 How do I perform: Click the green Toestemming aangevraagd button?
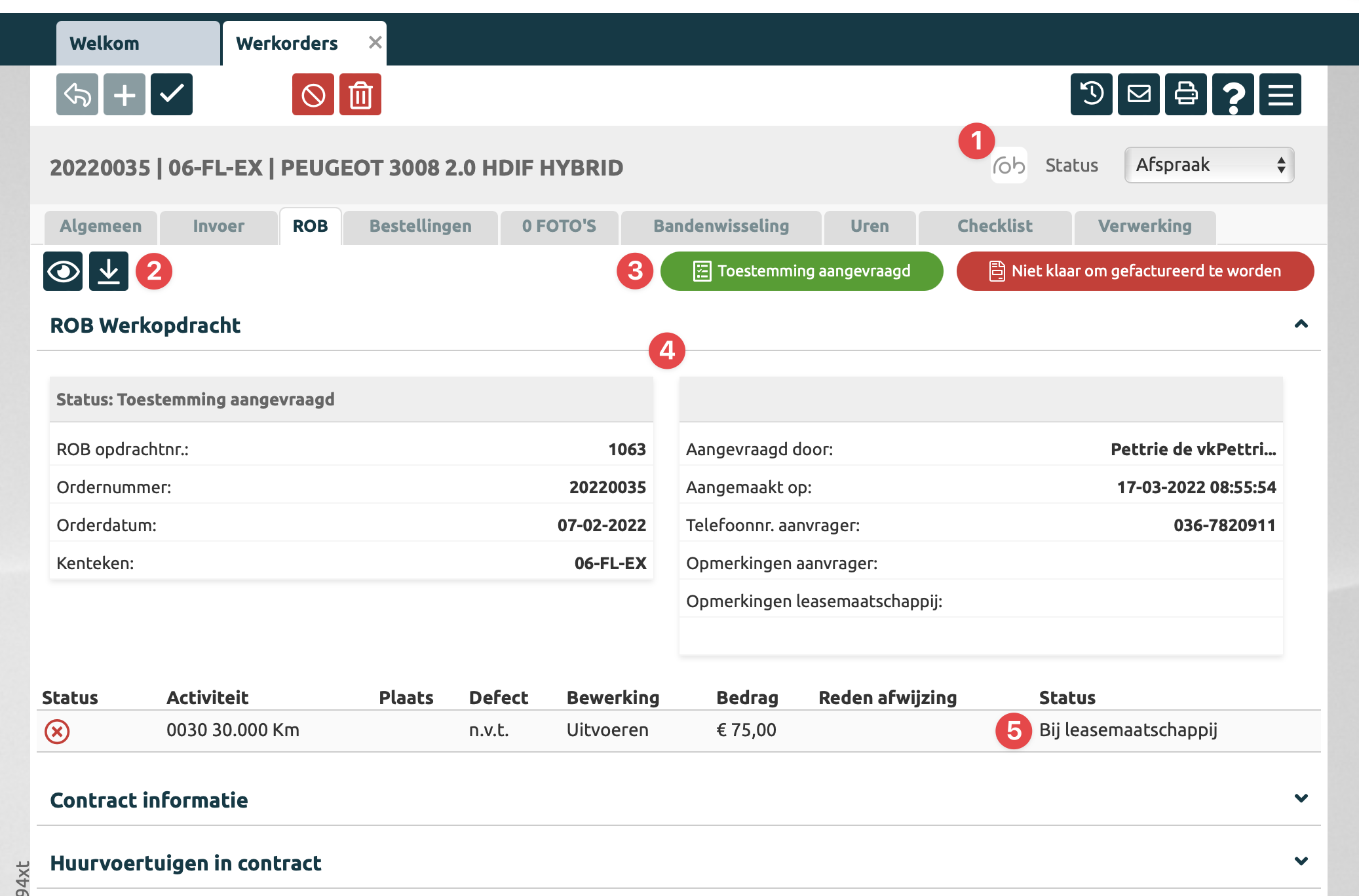(x=801, y=271)
